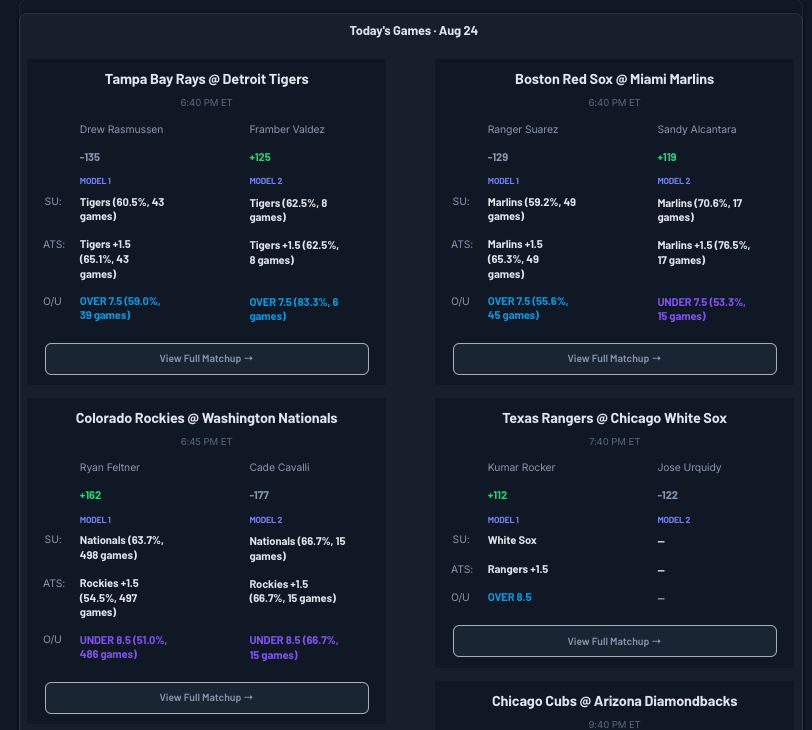The image size is (812, 730).
Task: Click the Today's Games · Aug 24 heading
Action: tap(414, 31)
